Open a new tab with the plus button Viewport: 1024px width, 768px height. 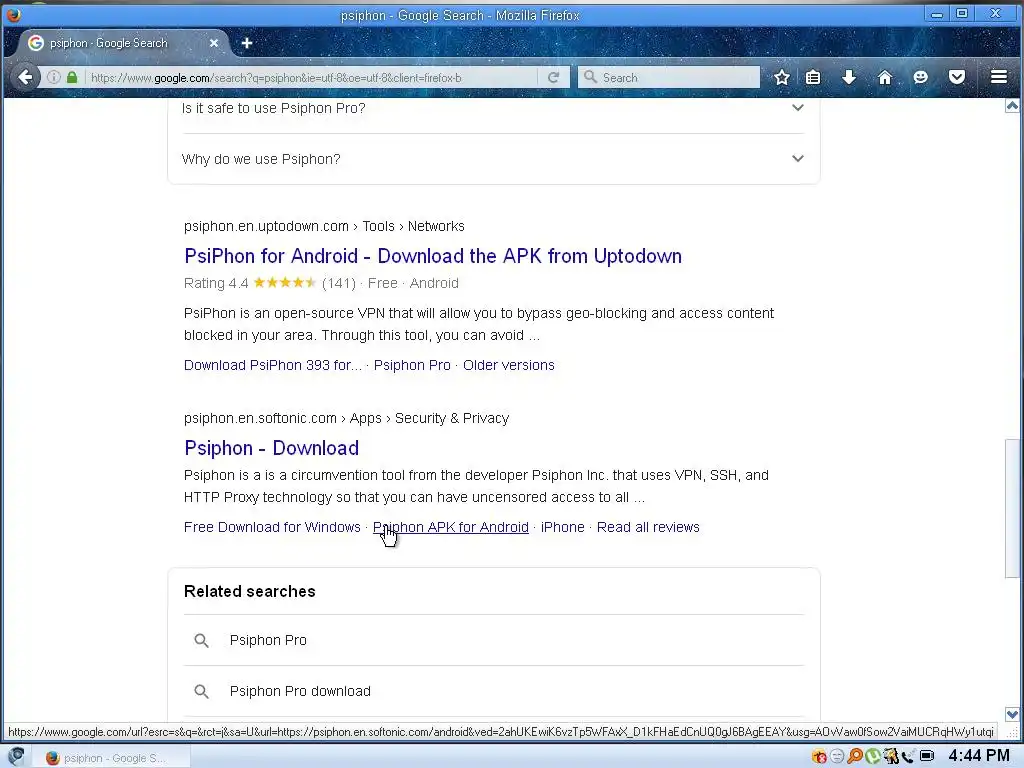[x=247, y=43]
